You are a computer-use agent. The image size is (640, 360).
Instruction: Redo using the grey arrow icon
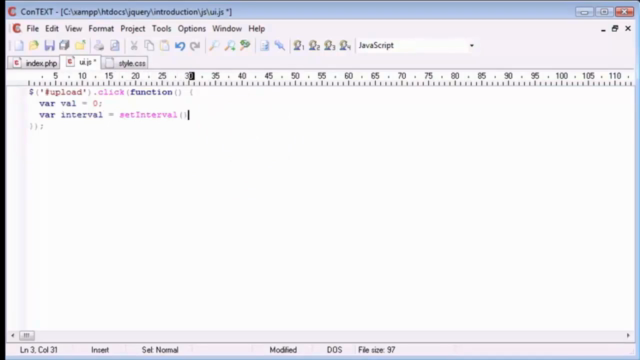coord(195,45)
